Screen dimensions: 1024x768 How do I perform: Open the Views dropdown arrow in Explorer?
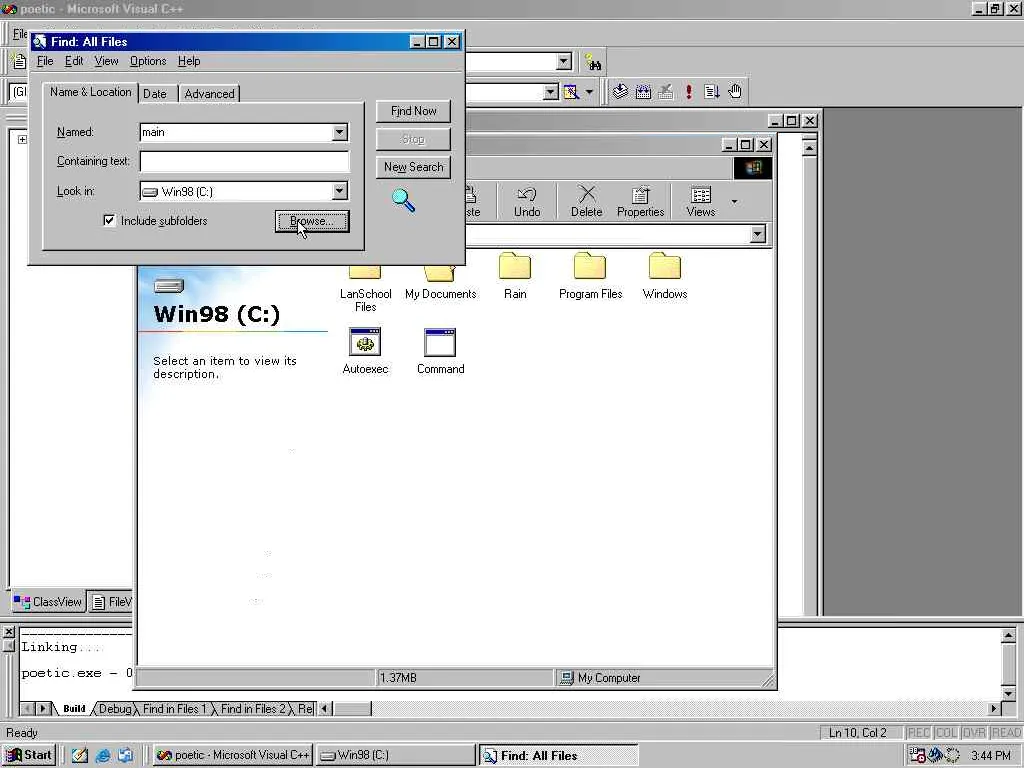tap(735, 202)
